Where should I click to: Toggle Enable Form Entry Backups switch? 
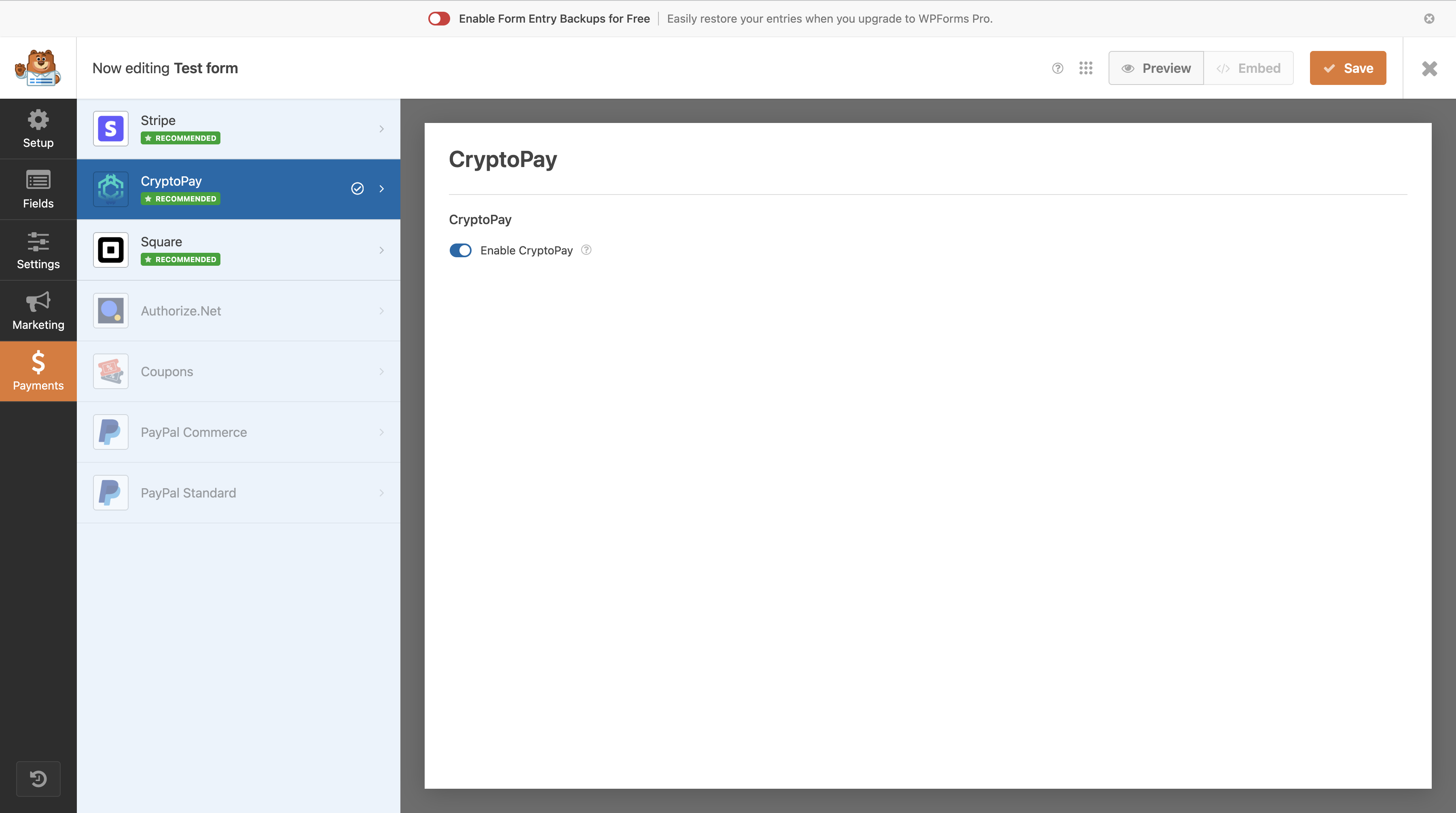click(438, 19)
